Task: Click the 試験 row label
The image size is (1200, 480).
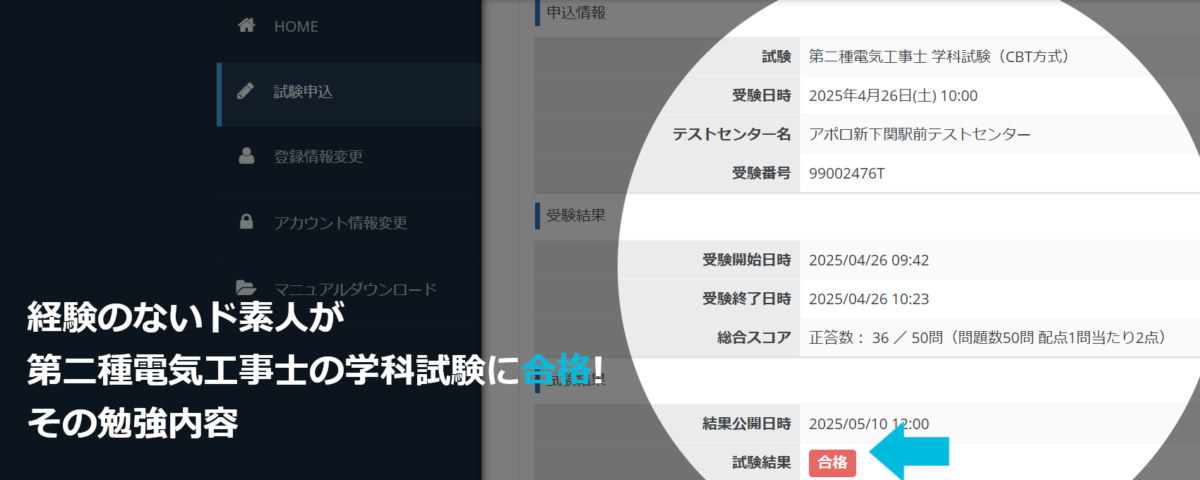Action: click(776, 57)
